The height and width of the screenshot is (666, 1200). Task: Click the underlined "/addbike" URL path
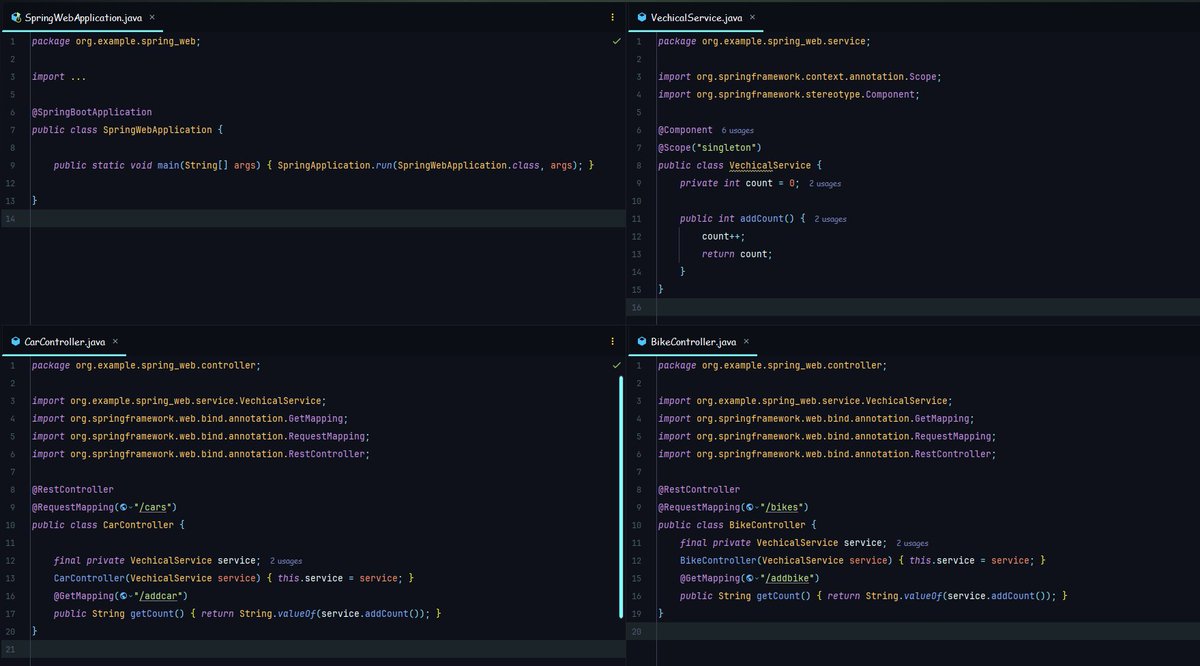point(787,578)
